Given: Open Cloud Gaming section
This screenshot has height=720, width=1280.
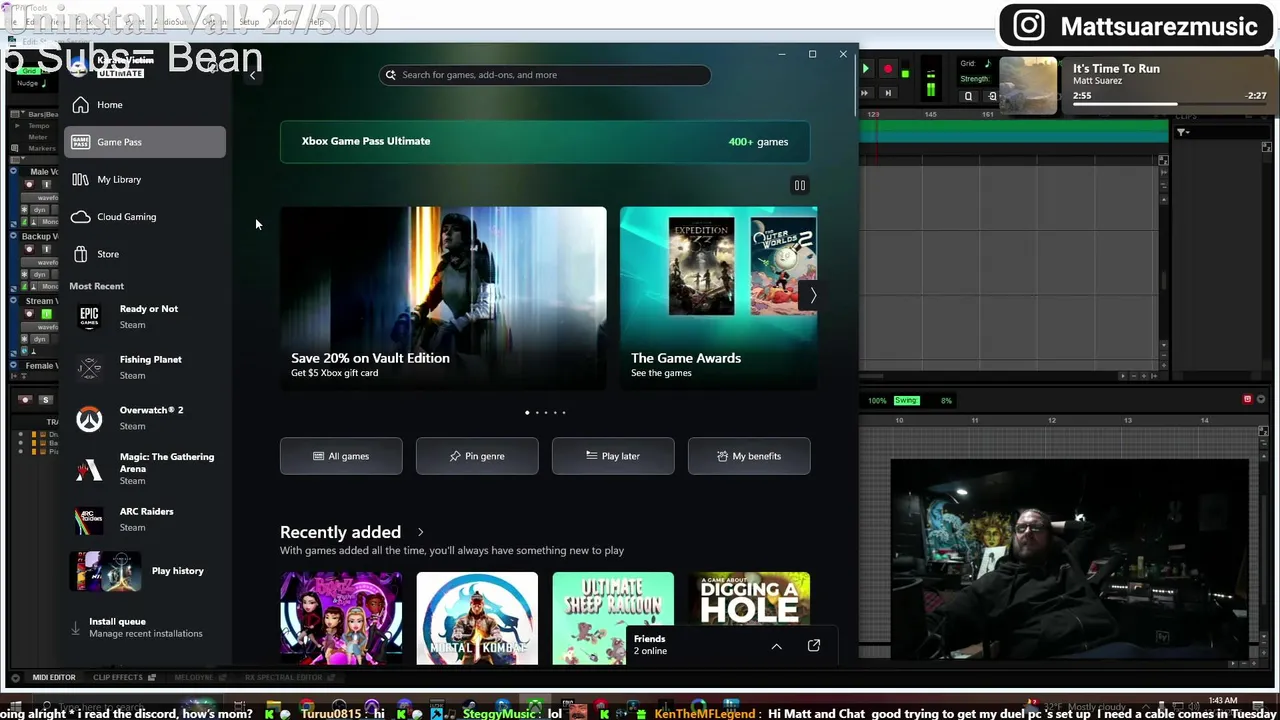Looking at the screenshot, I should coord(145,217).
